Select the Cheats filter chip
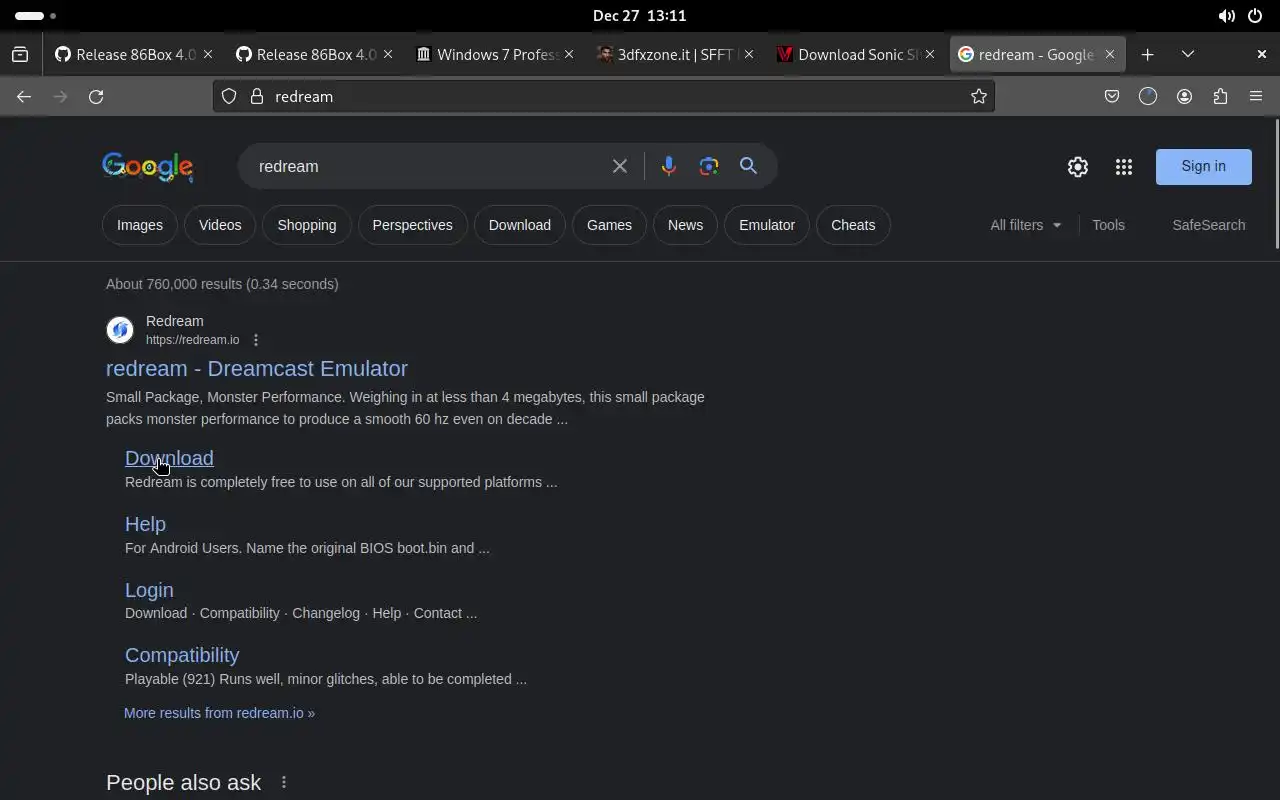Screen dimensions: 1280x800 [x=853, y=225]
